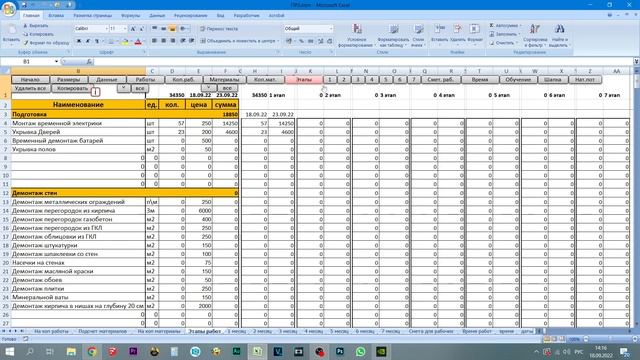Click Find and Select (Найти и выделить)

click(x=559, y=35)
